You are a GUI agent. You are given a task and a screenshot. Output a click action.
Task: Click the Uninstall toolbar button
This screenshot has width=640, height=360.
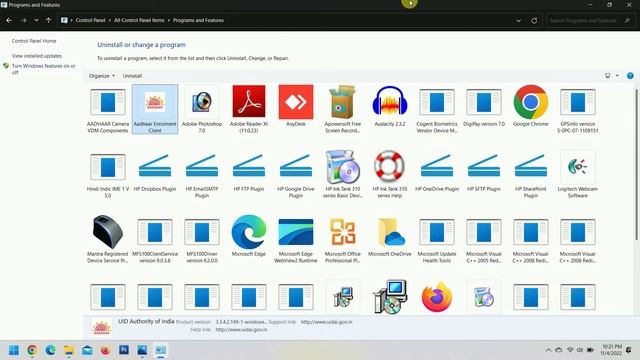[x=132, y=76]
